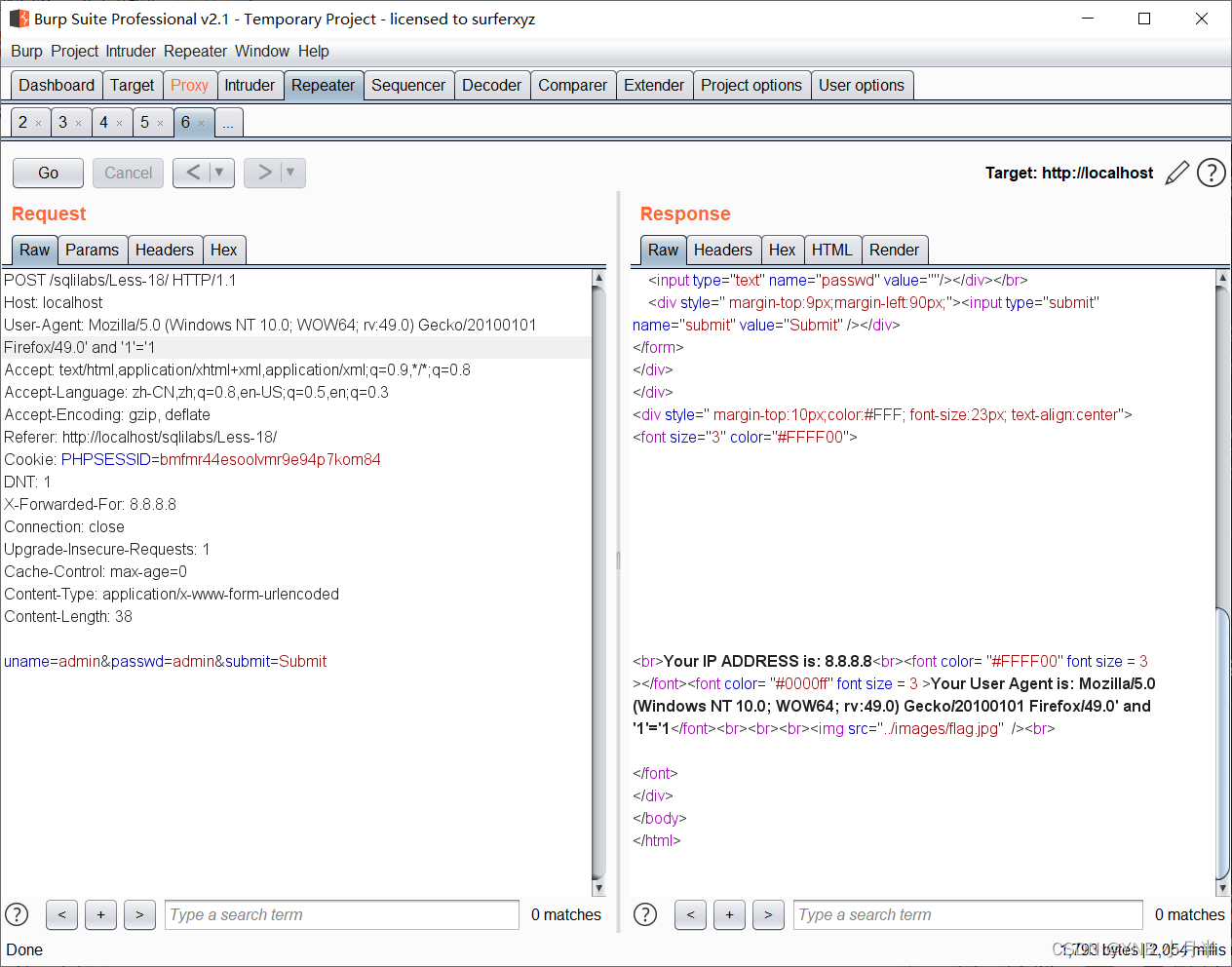1232x967 pixels.
Task: Switch to the Proxy tab
Action: [189, 86]
